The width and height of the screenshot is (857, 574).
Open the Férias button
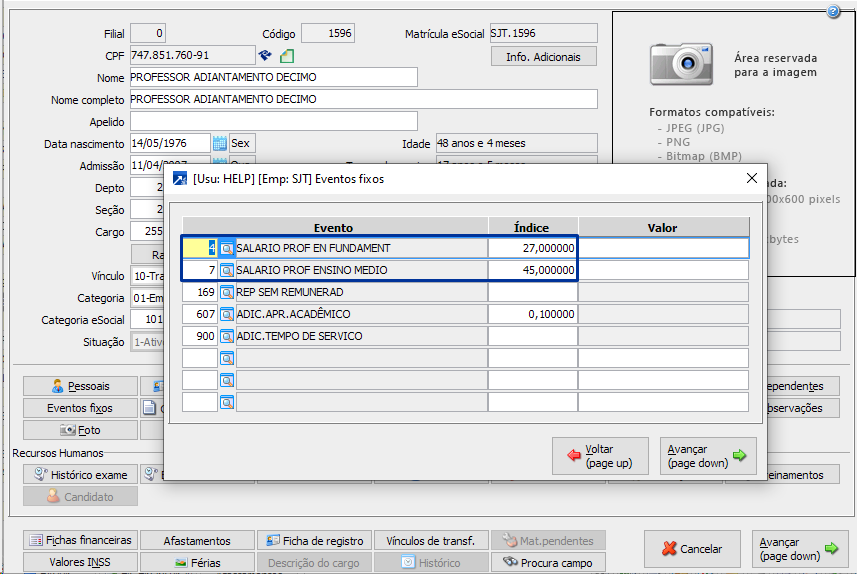[x=197, y=562]
